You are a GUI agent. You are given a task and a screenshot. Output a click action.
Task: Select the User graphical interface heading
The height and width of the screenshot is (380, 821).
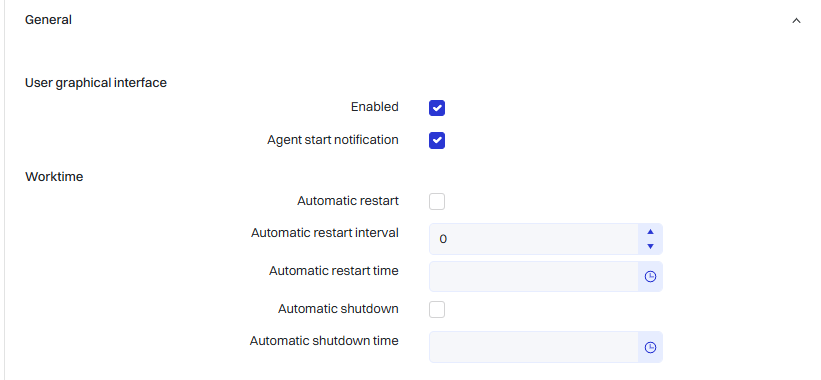coord(96,83)
